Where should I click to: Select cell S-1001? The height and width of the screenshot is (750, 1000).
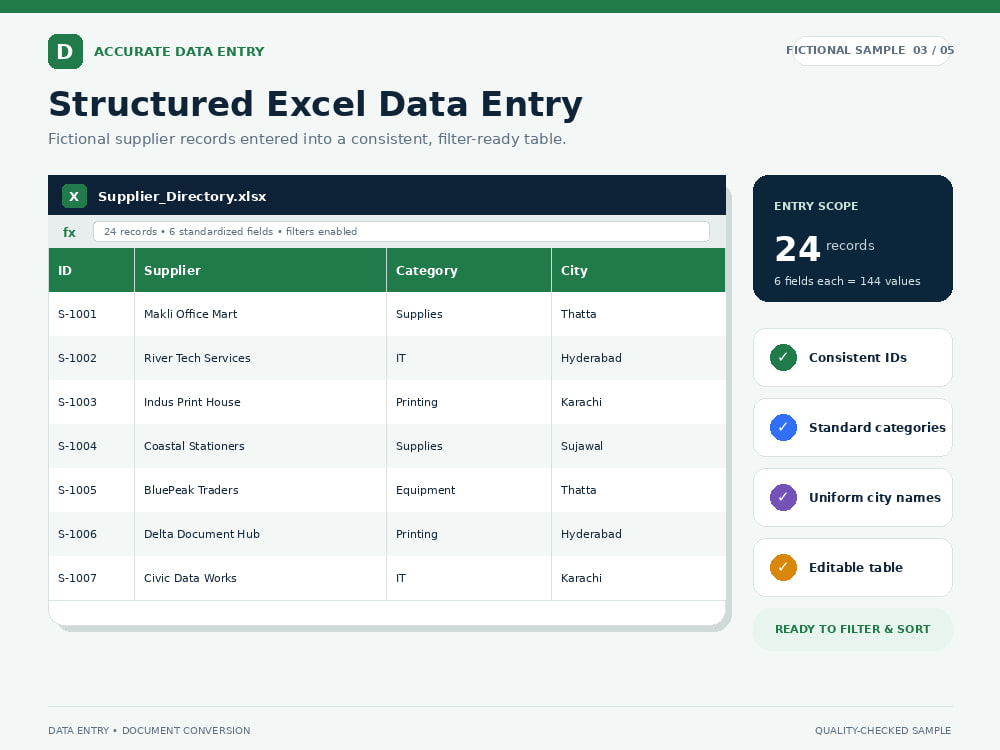tap(91, 314)
